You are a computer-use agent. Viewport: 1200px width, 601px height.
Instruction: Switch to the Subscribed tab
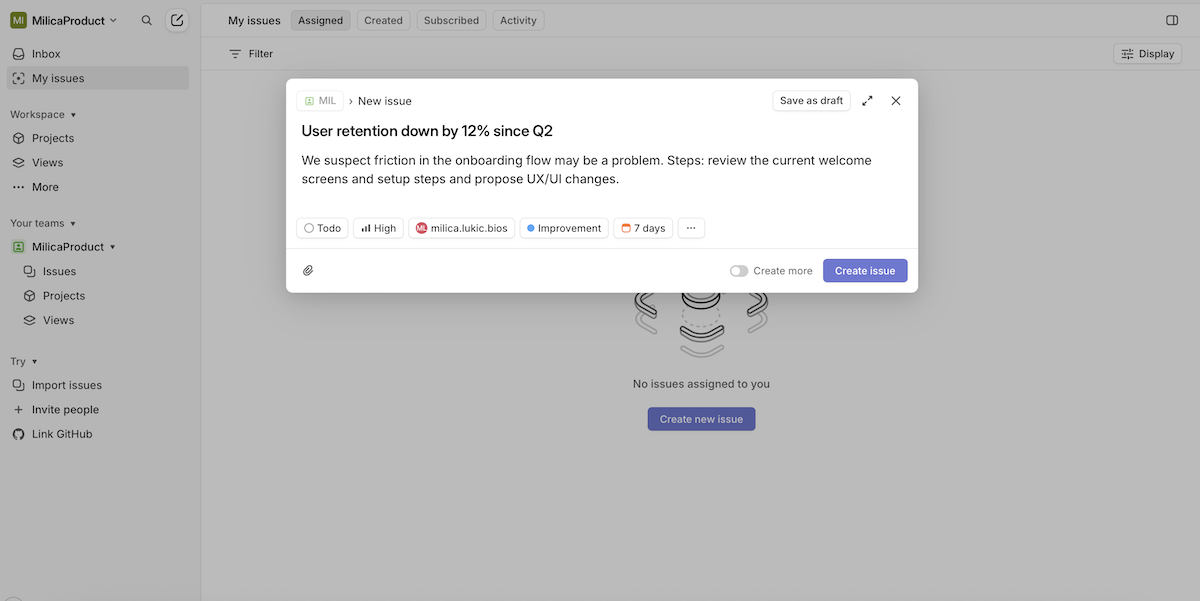click(451, 20)
